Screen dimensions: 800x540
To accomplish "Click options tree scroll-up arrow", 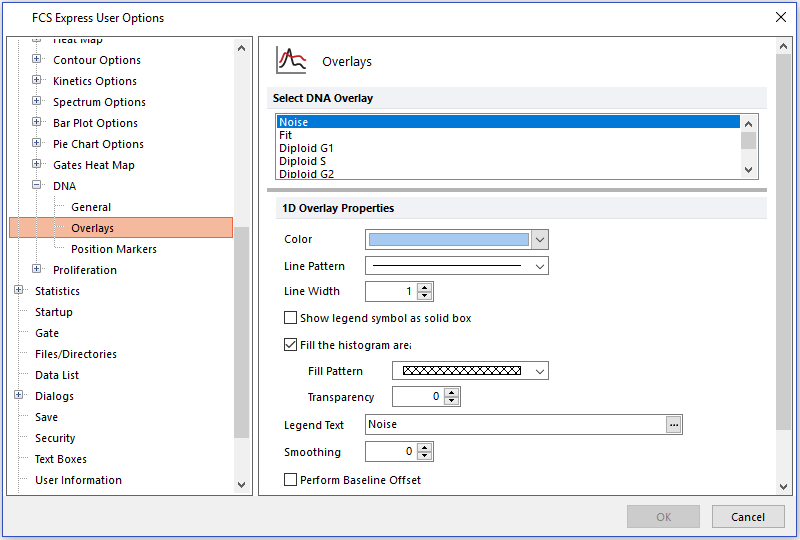I will click(x=241, y=48).
